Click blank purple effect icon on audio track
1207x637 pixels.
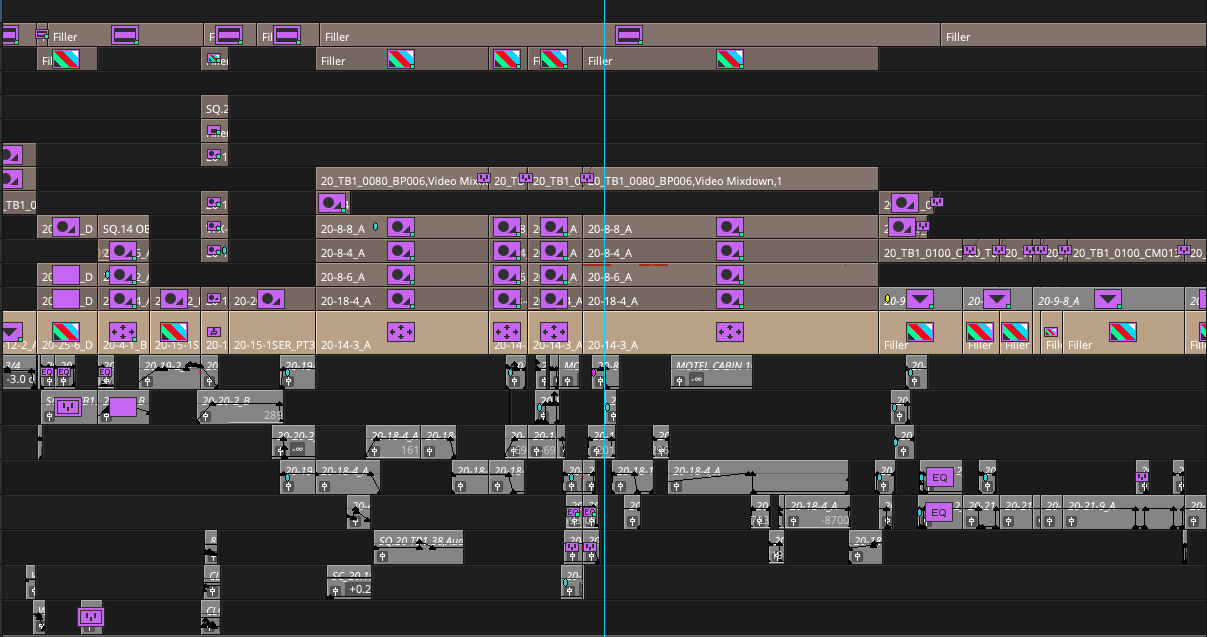click(122, 406)
